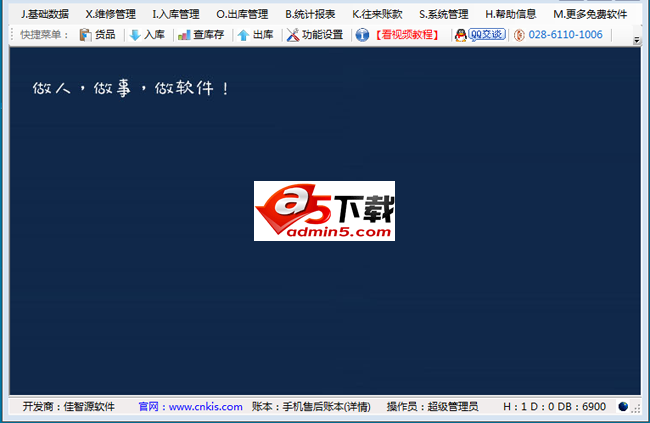Viewport: 650px width, 423px height.
Task: Open the K.往来账款 menu
Action: click(x=377, y=14)
